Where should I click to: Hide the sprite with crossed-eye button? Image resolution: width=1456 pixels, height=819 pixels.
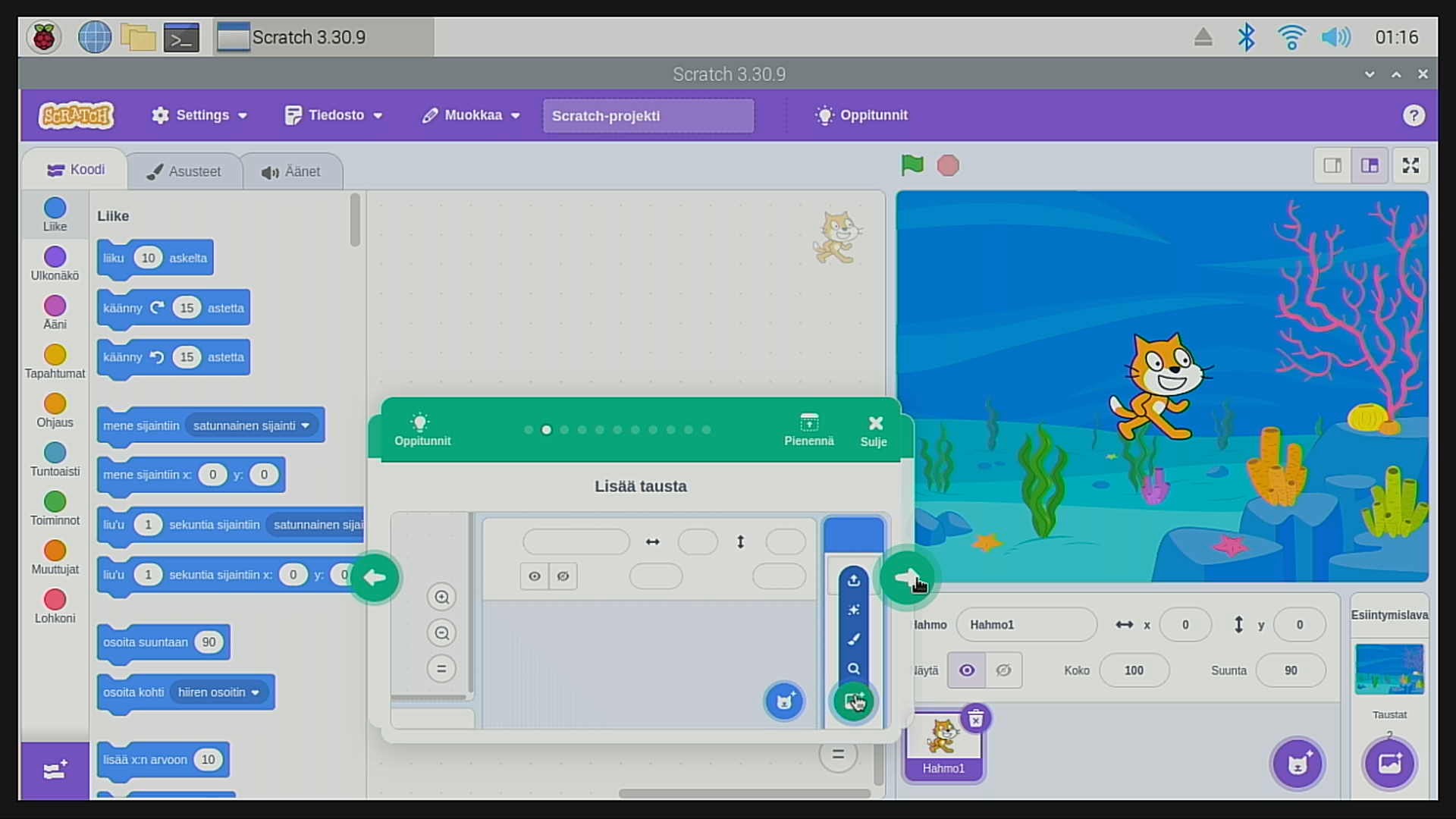coord(1003,670)
